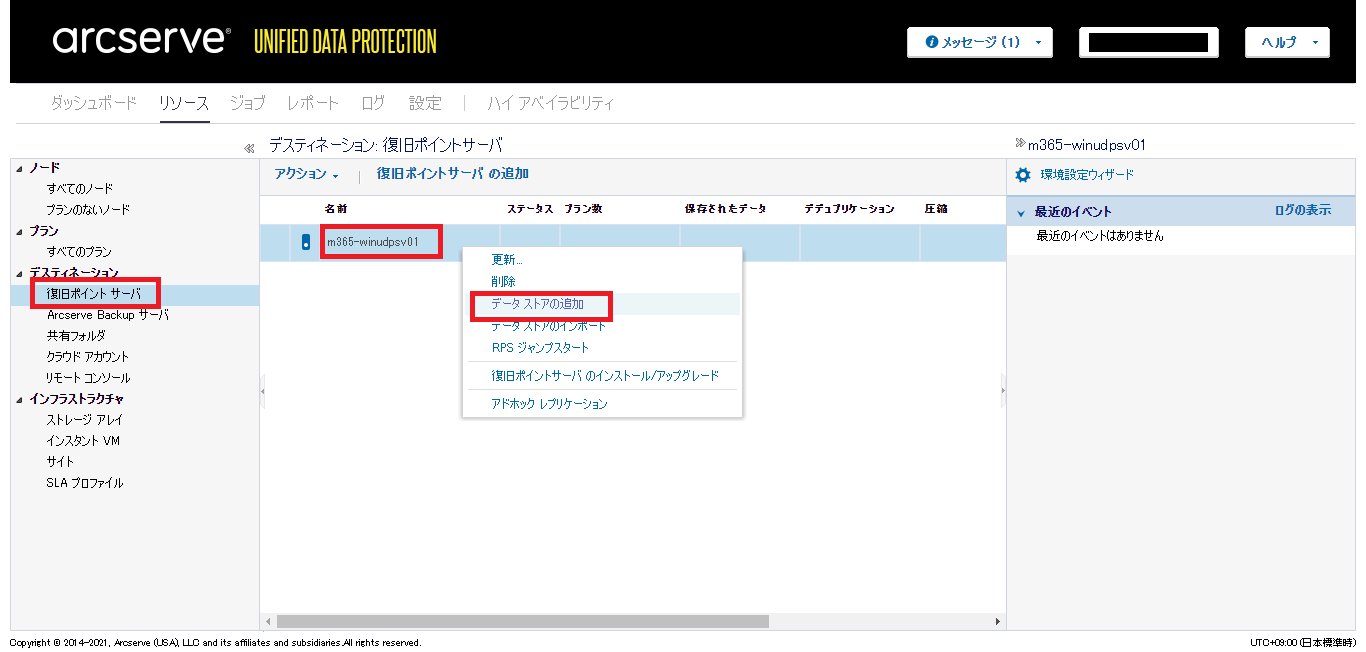Select インスタント VM in the tree
Viewport: 1366px width, 652px height.
pyautogui.click(x=83, y=441)
